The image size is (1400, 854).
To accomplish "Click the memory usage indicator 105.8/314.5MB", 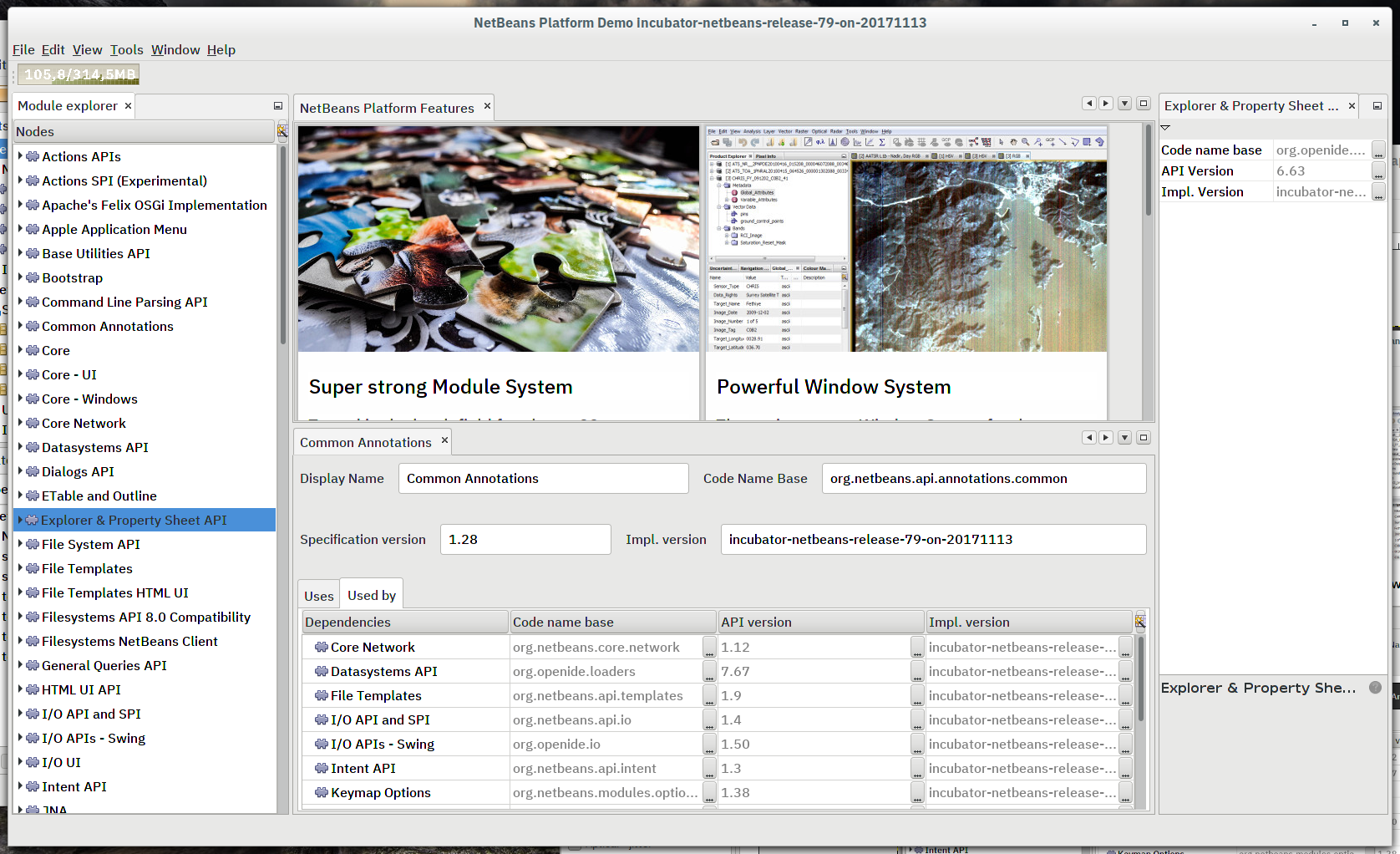I will (x=79, y=74).
